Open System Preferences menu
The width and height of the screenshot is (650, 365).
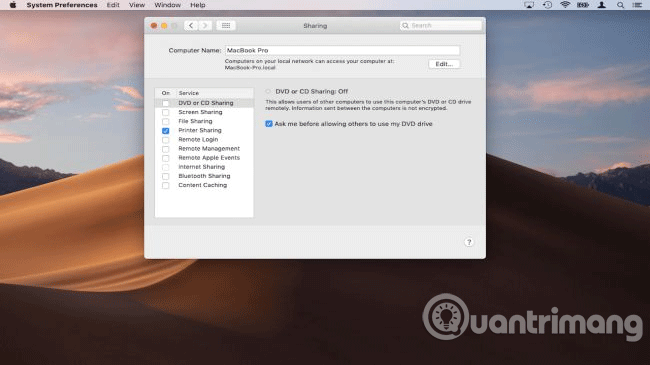62,5
